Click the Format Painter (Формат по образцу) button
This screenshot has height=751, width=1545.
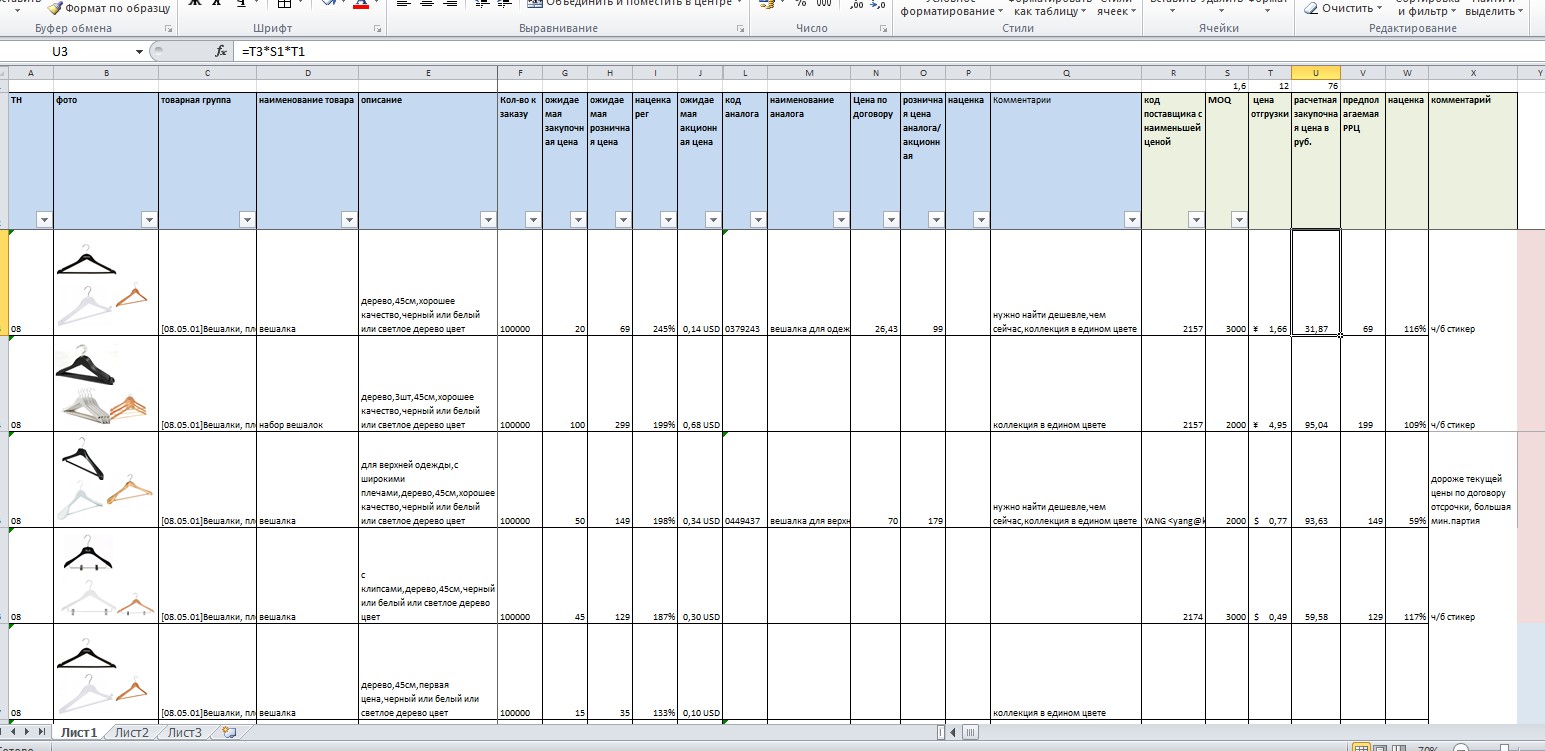pyautogui.click(x=111, y=8)
